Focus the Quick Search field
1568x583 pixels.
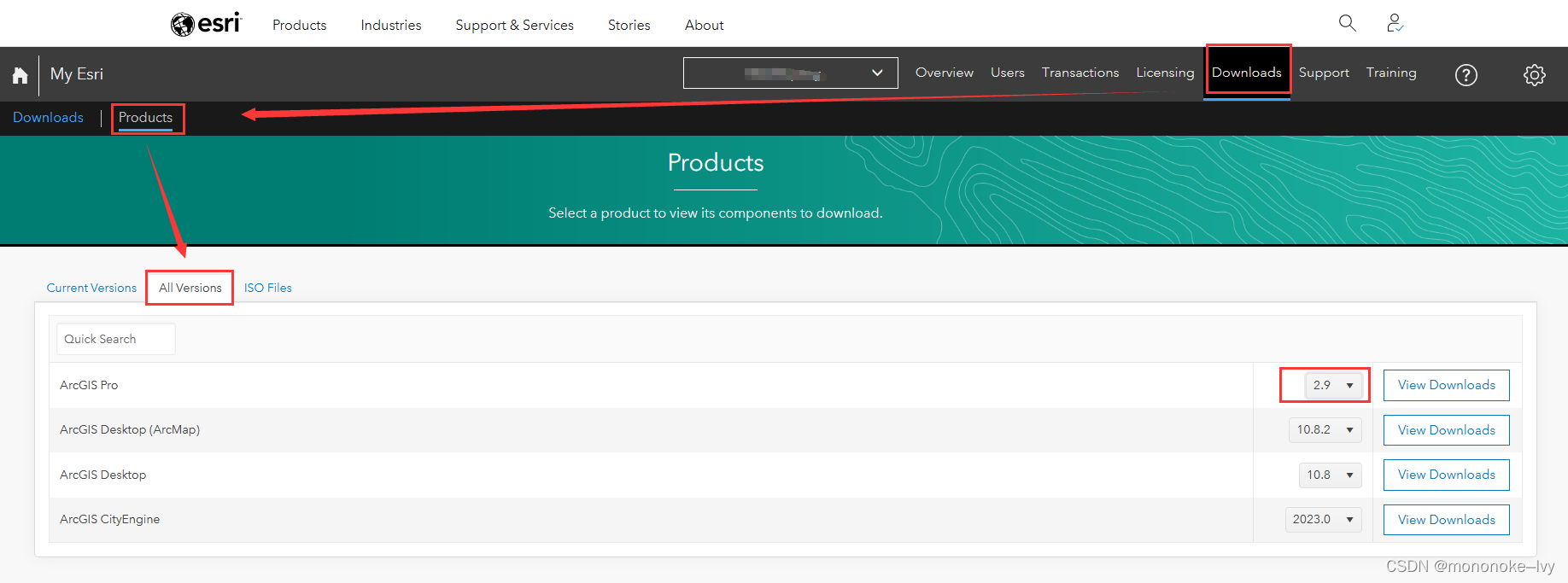click(x=116, y=339)
